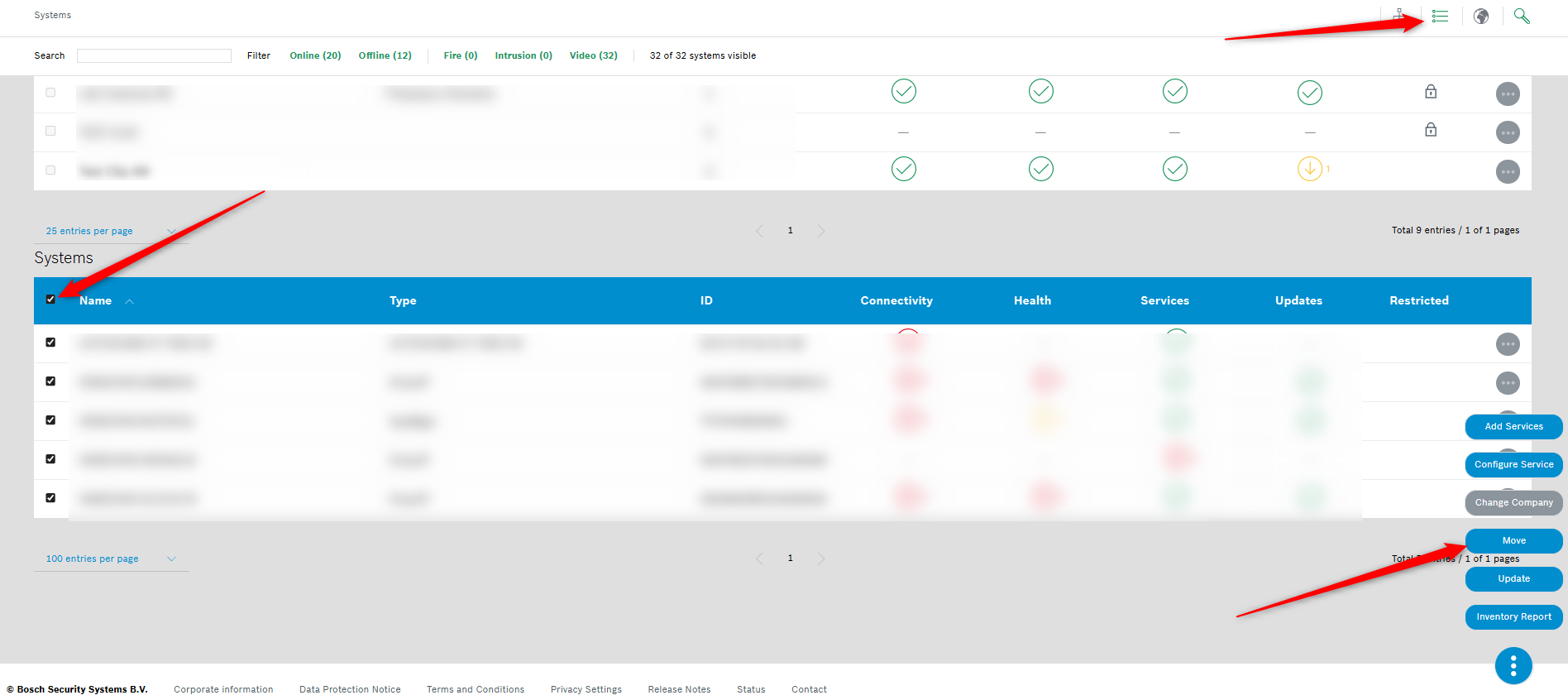Apply the Offline (12) filter
The width and height of the screenshot is (1568, 700).
point(385,56)
